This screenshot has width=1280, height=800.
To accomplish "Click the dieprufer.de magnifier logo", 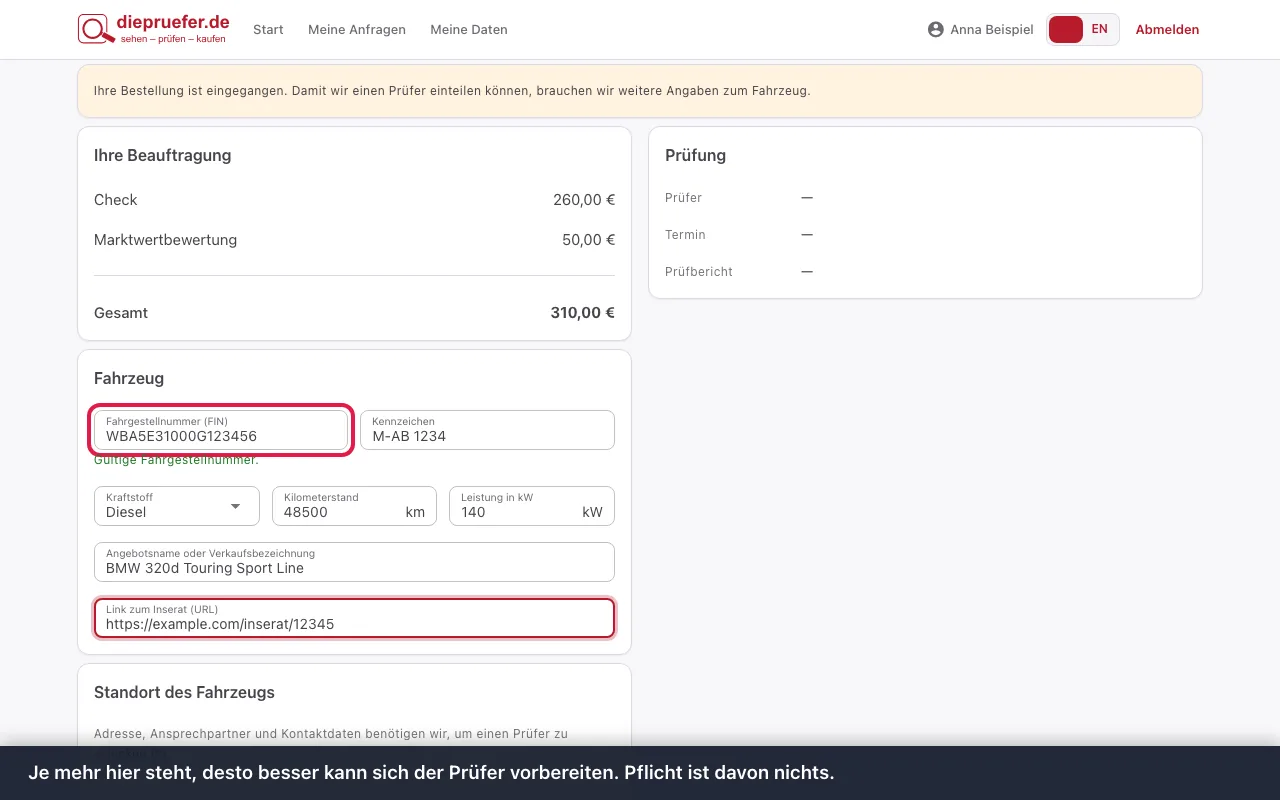I will click(x=96, y=29).
